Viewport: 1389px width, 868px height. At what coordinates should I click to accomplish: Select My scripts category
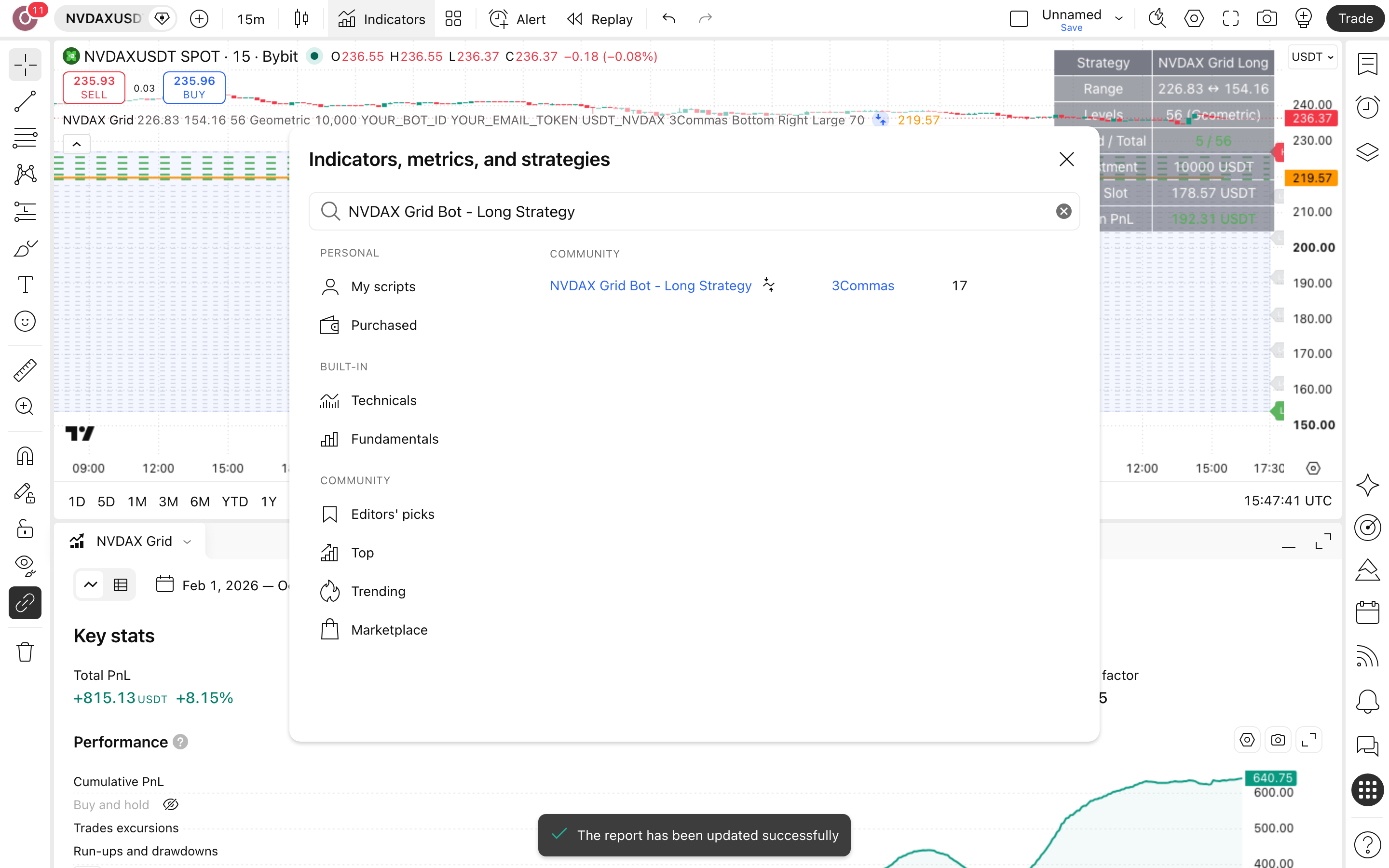(368, 286)
